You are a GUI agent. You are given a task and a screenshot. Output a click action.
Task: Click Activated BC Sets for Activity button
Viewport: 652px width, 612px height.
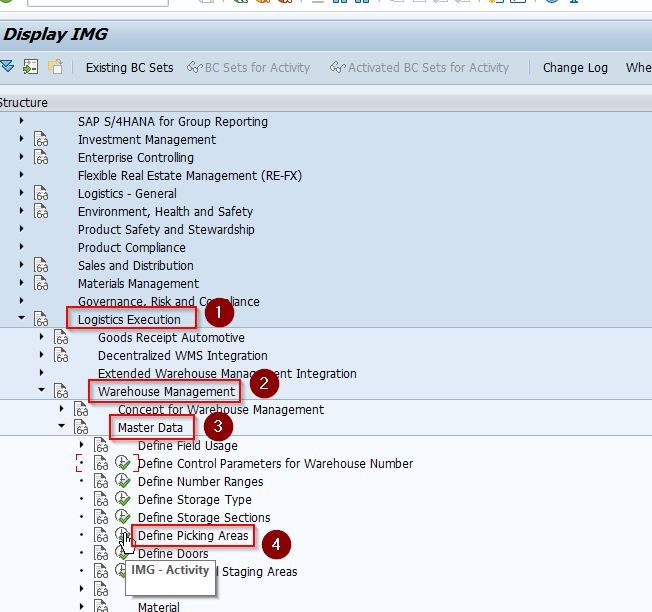click(x=419, y=67)
